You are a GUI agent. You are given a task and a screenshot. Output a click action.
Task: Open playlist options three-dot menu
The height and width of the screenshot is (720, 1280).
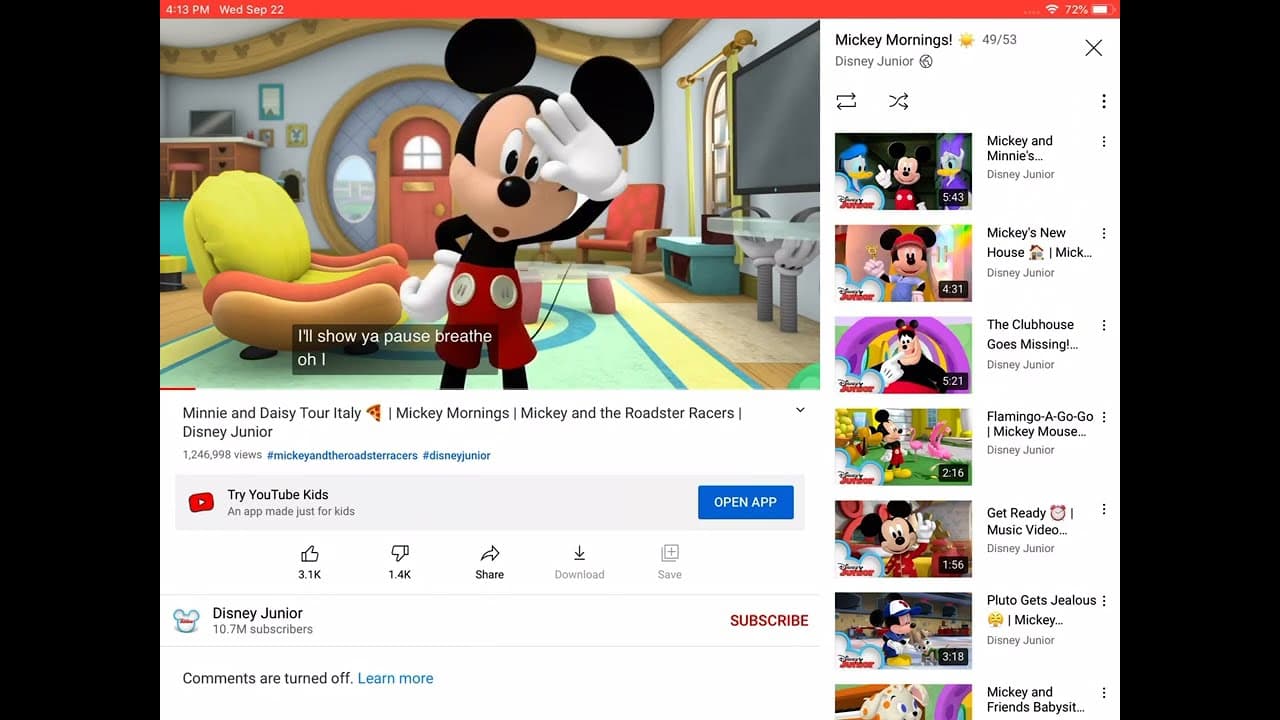1104,101
